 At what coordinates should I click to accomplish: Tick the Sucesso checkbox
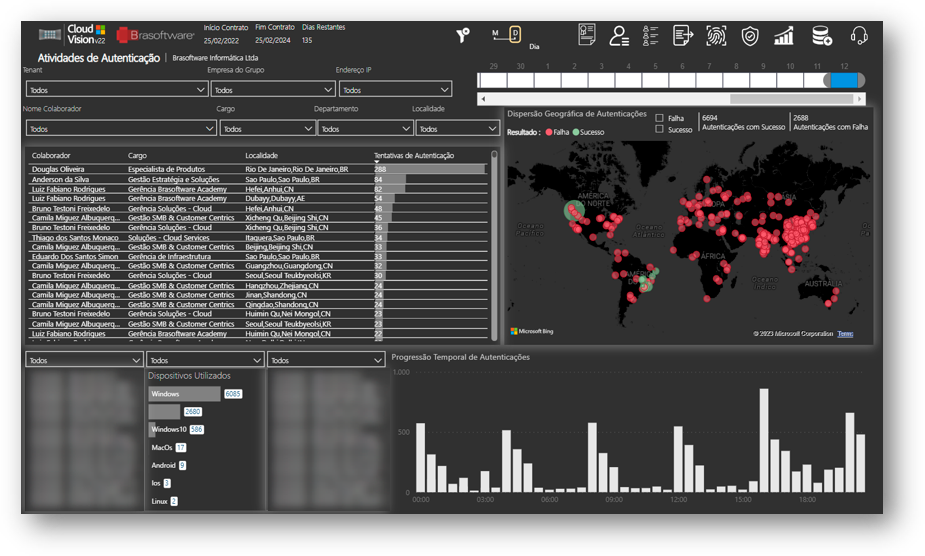pos(660,129)
